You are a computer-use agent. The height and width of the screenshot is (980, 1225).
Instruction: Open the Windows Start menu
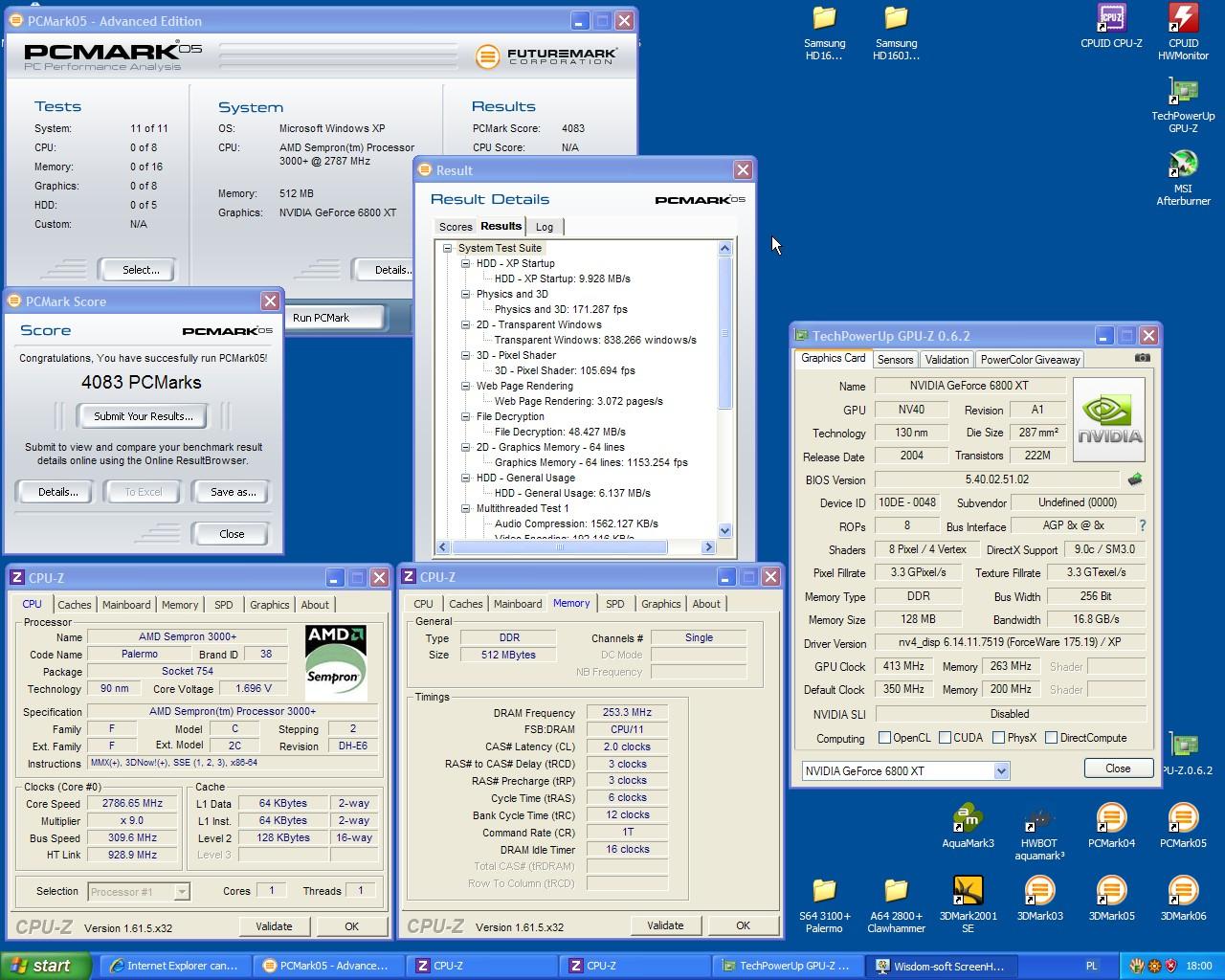(x=46, y=966)
